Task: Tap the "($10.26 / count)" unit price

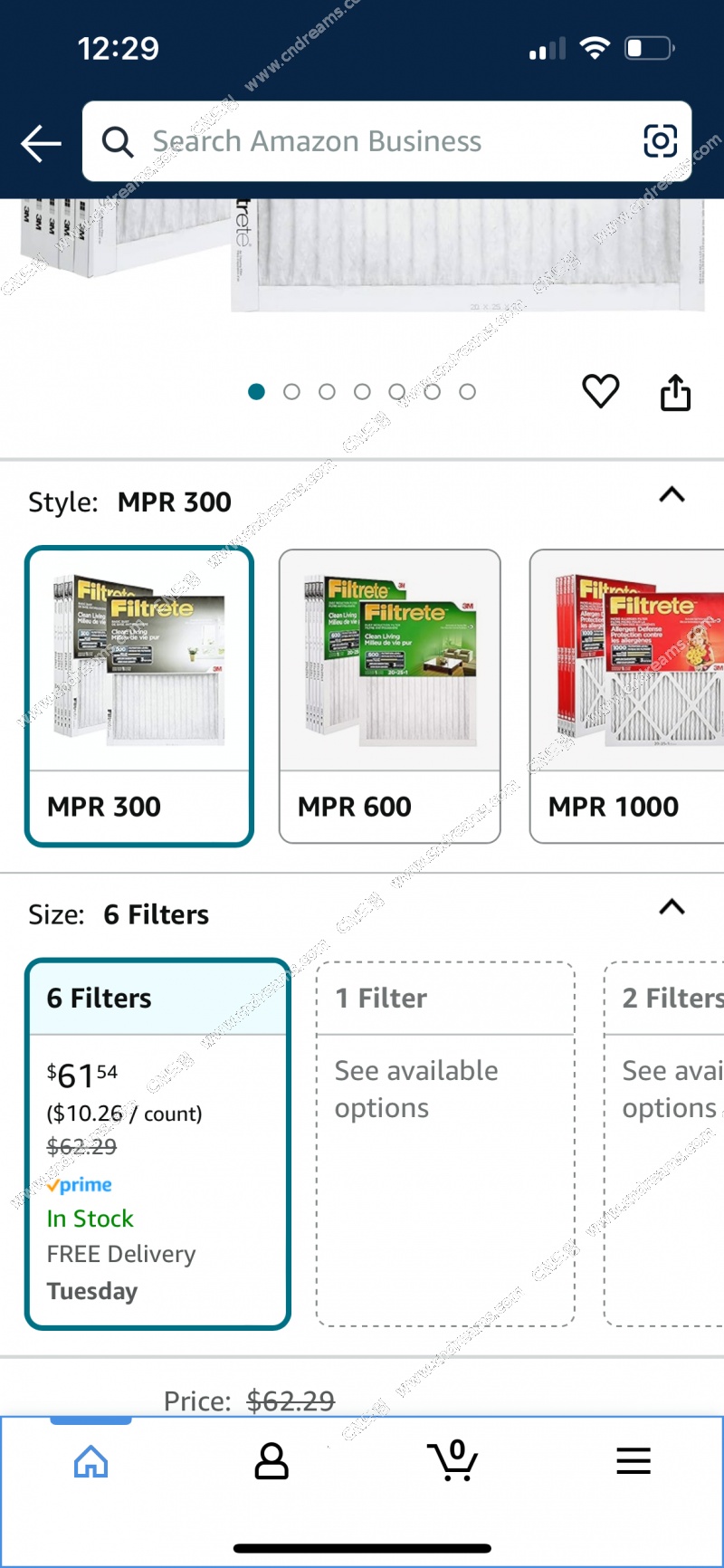Action: pos(124,1114)
